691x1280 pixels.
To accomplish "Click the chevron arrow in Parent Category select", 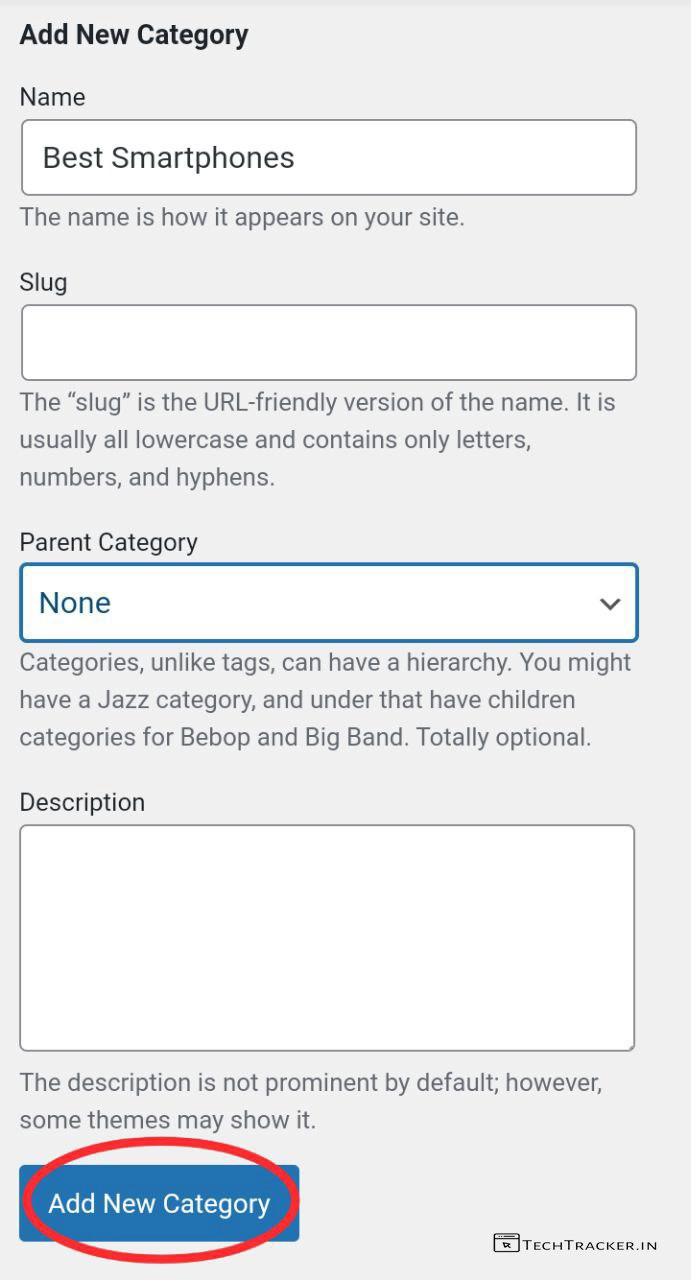I will click(x=610, y=604).
